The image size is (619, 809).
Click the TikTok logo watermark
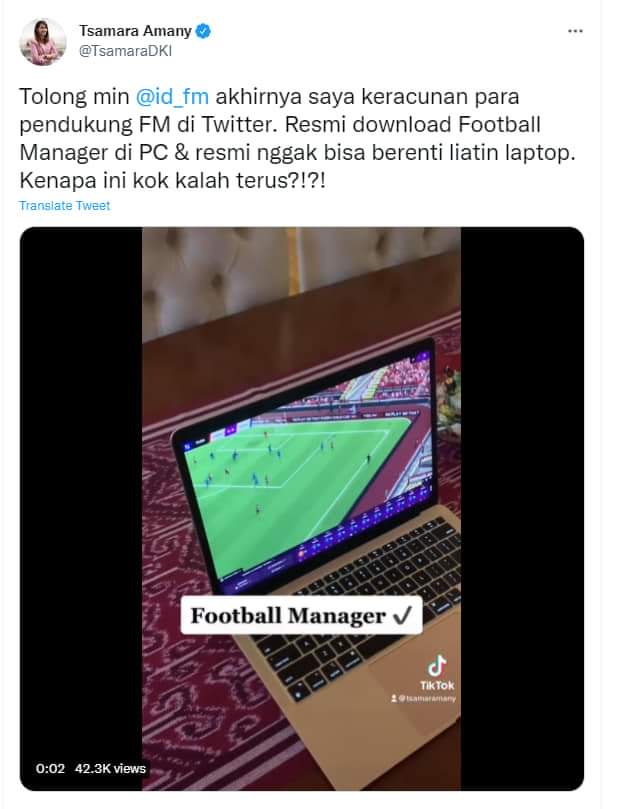(437, 672)
